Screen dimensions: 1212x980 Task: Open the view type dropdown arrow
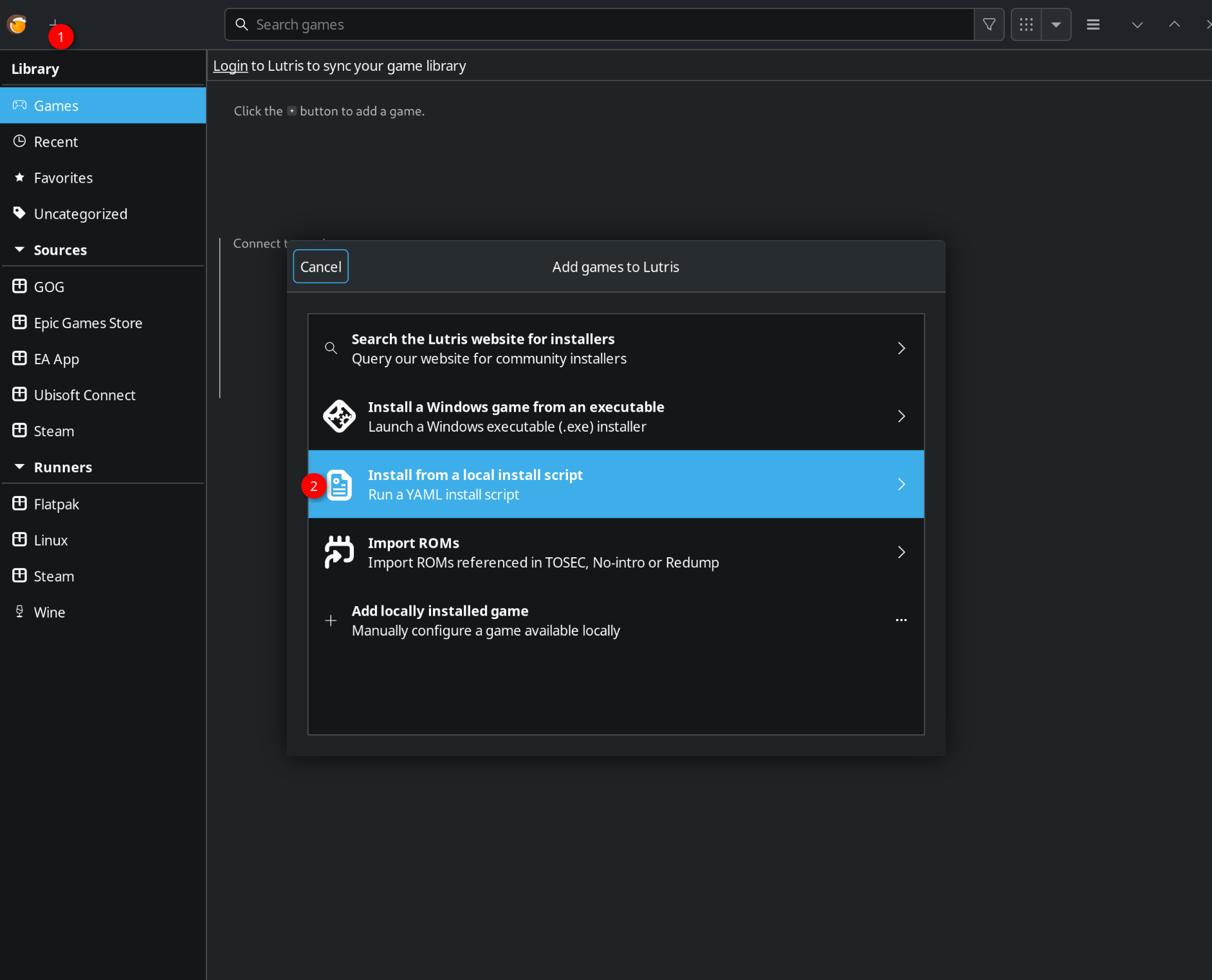1056,24
